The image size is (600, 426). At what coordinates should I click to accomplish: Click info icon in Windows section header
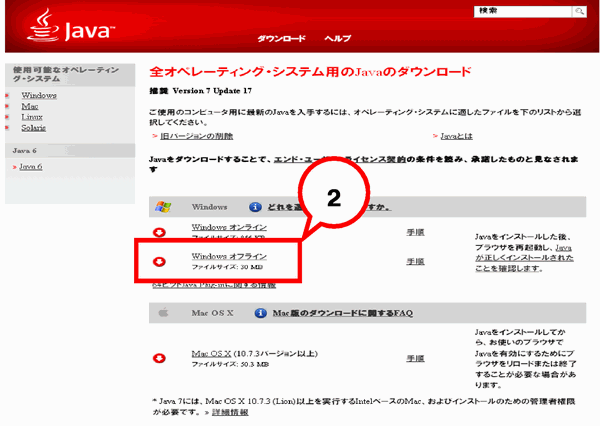(255, 207)
